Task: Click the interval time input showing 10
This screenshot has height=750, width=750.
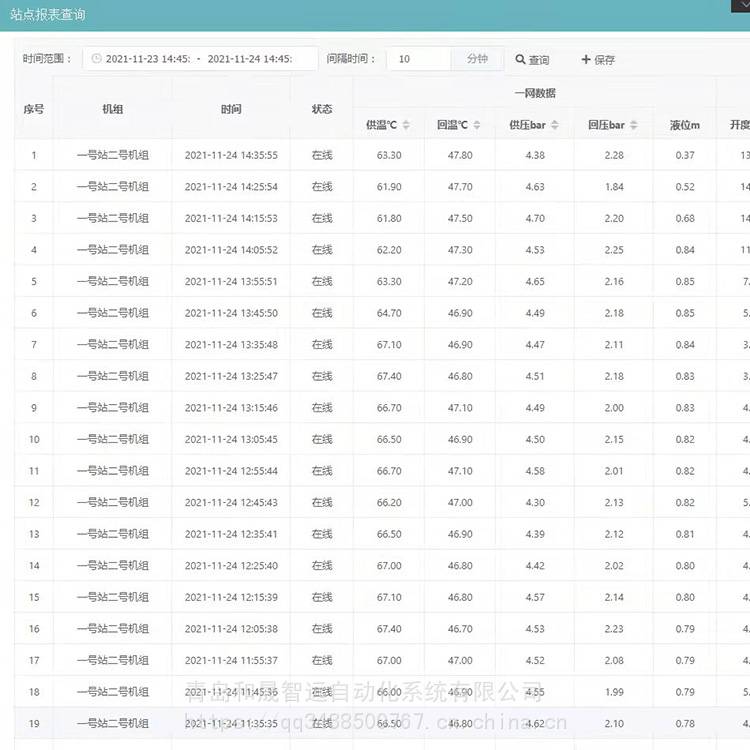Action: click(418, 59)
